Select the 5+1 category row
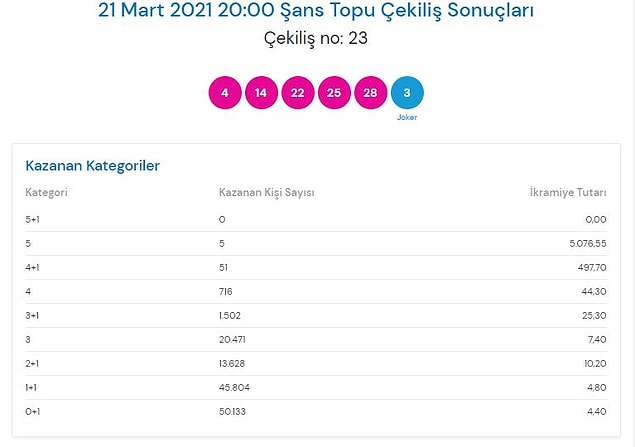This screenshot has height=447, width=635. tap(316, 219)
